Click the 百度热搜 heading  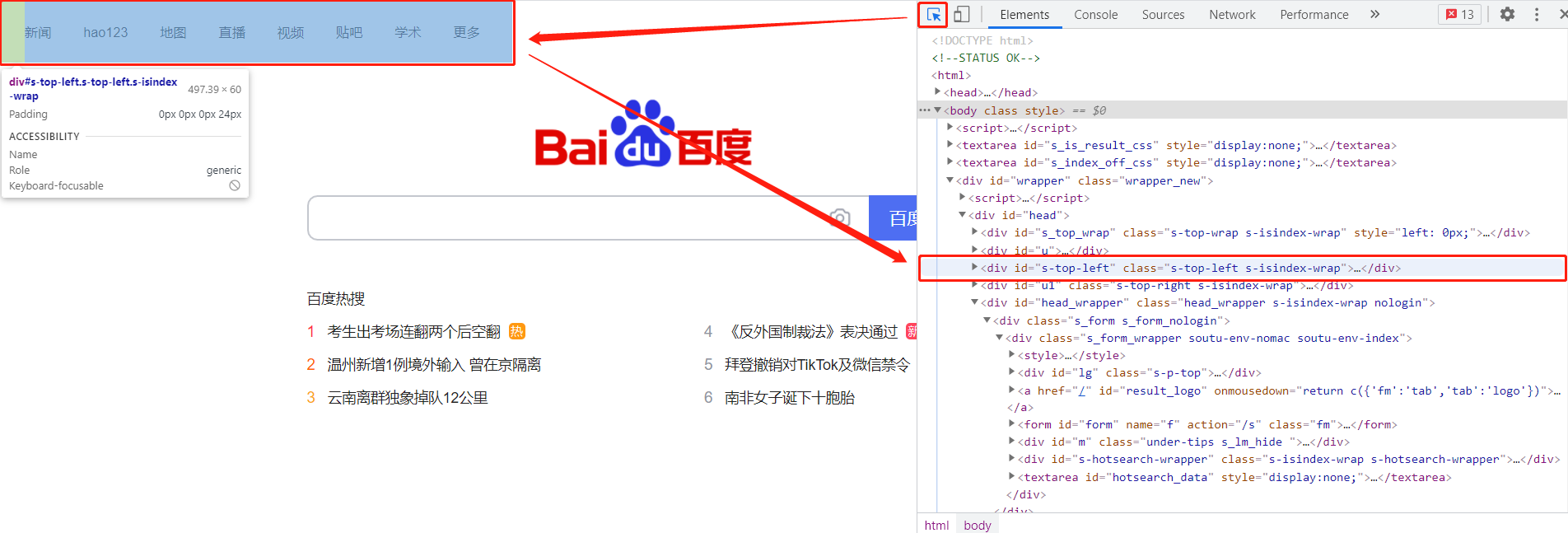point(336,298)
